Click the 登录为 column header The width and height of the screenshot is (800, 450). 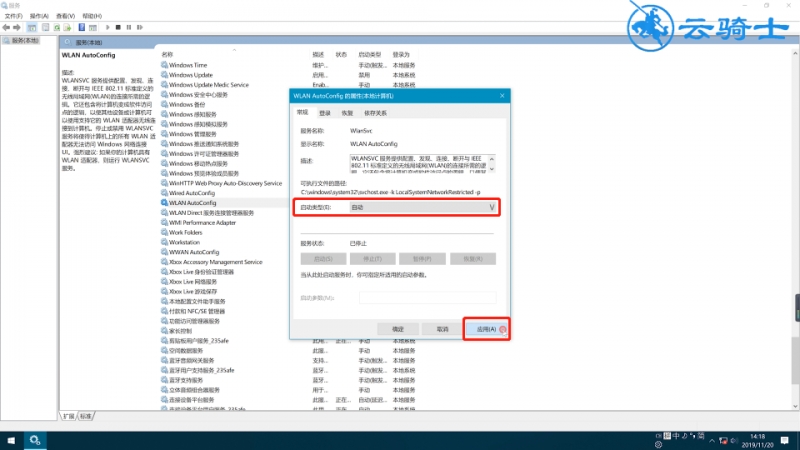(401, 55)
